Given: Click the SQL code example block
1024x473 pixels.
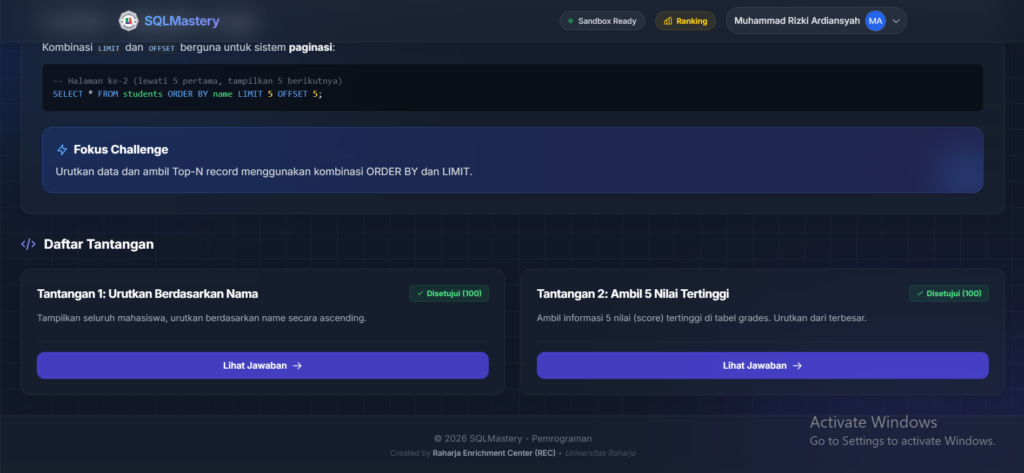Looking at the screenshot, I should coord(513,88).
